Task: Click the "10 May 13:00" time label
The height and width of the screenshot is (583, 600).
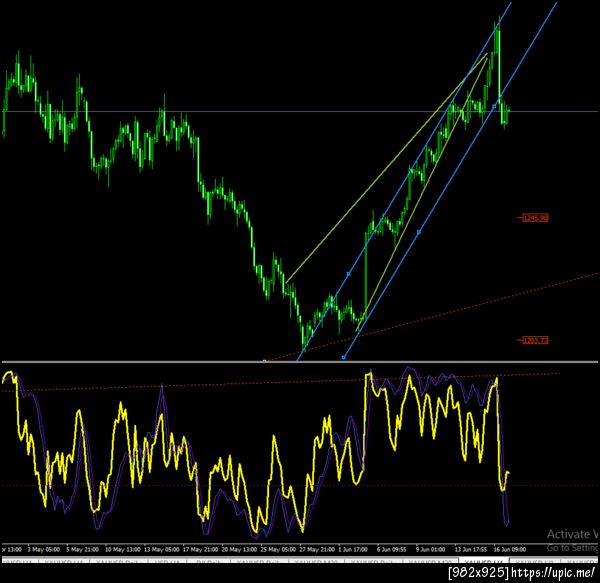Action: pyautogui.click(x=122, y=550)
